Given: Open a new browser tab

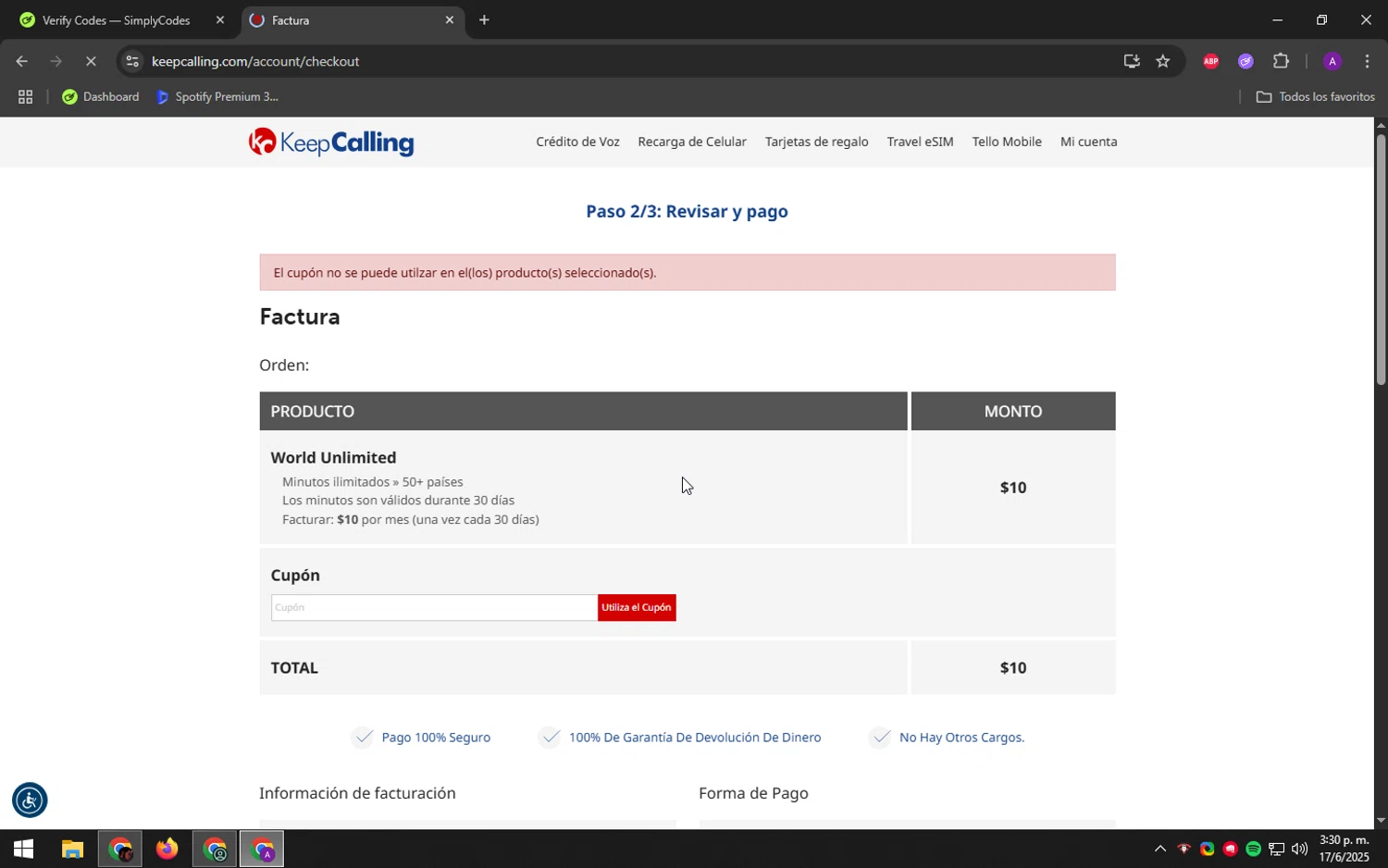Looking at the screenshot, I should (x=484, y=19).
